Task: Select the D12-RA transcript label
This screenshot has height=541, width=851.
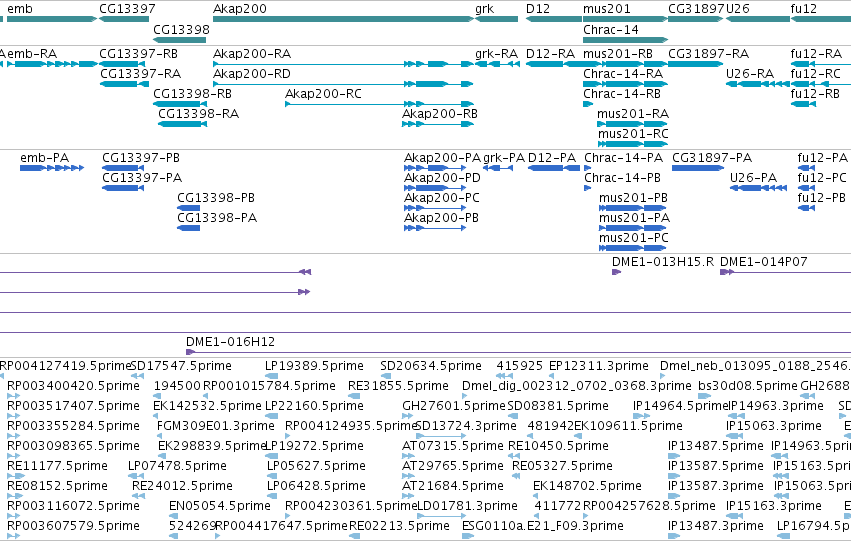Action: 550,54
